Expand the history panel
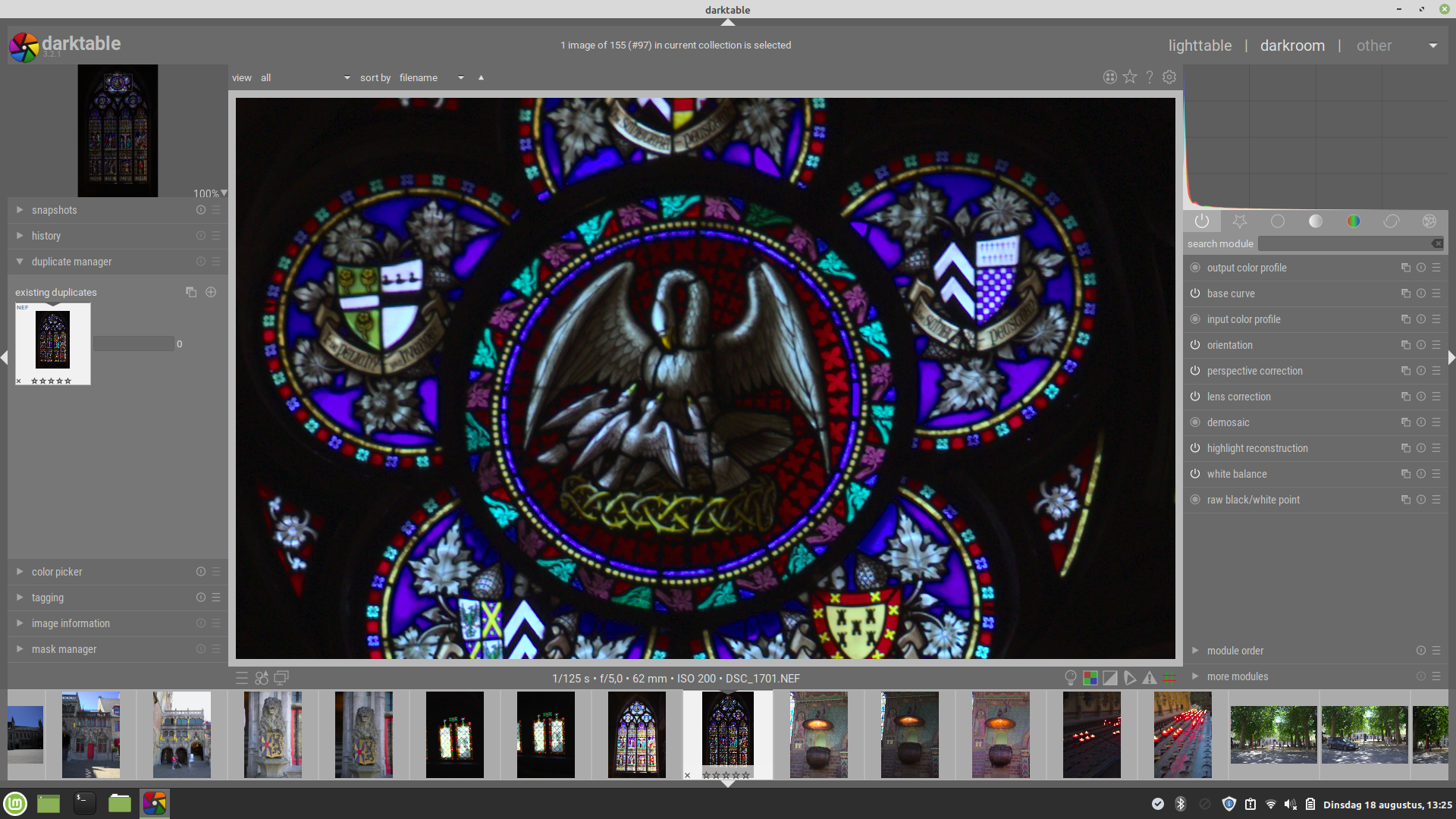The height and width of the screenshot is (819, 1456). (x=46, y=236)
